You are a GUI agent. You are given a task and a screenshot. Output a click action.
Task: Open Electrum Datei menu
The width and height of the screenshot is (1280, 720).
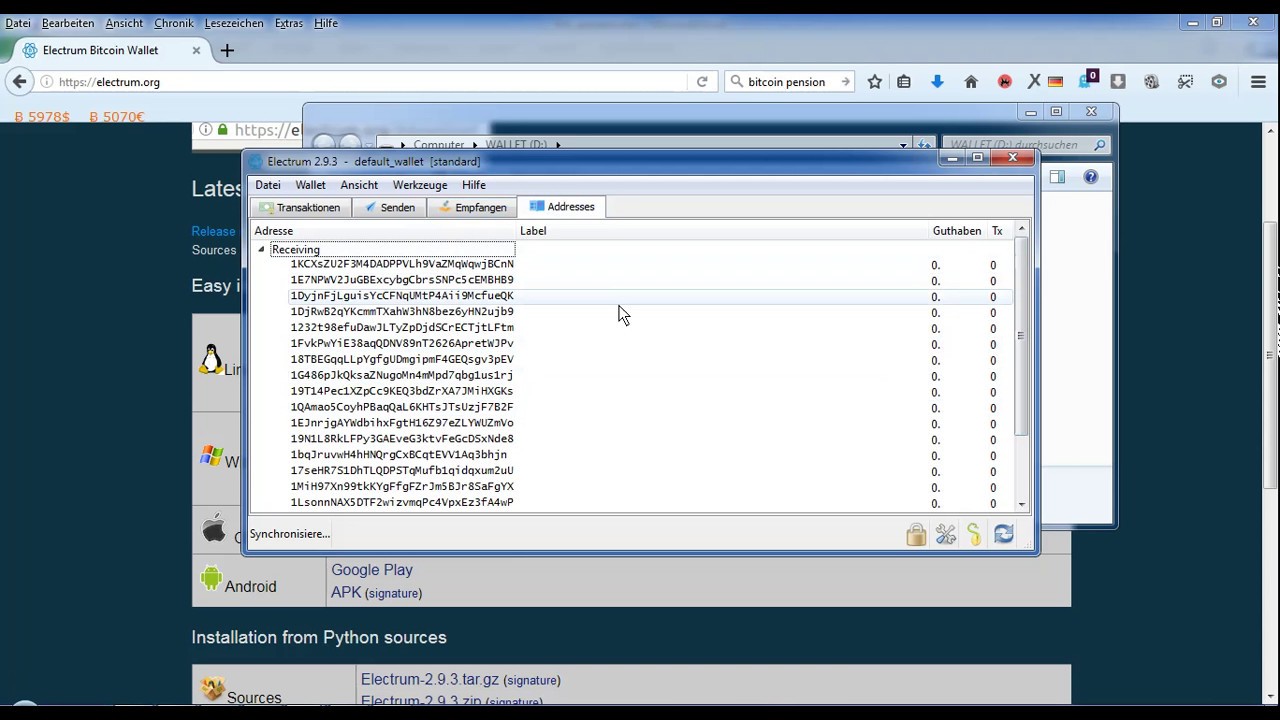[268, 185]
